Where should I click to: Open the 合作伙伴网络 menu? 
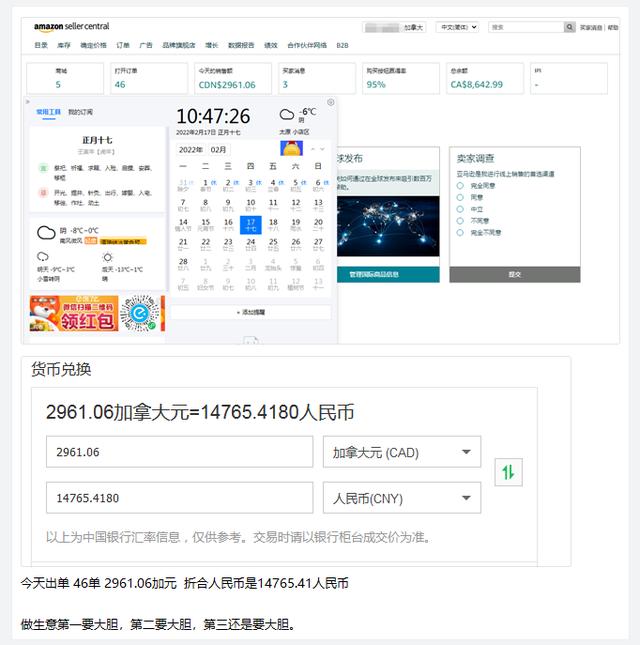pyautogui.click(x=307, y=45)
